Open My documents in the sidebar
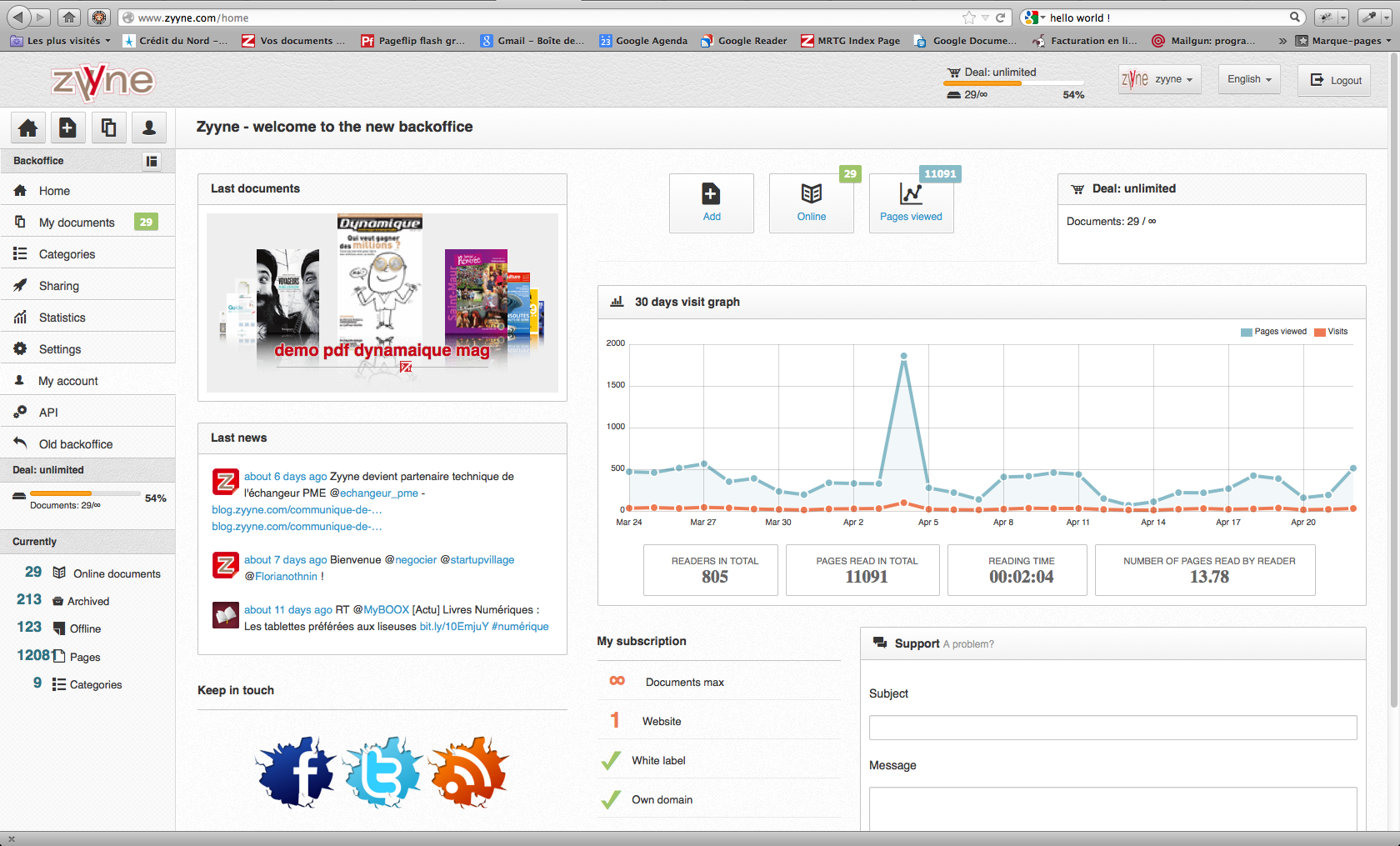Image resolution: width=1400 pixels, height=846 pixels. (87, 223)
